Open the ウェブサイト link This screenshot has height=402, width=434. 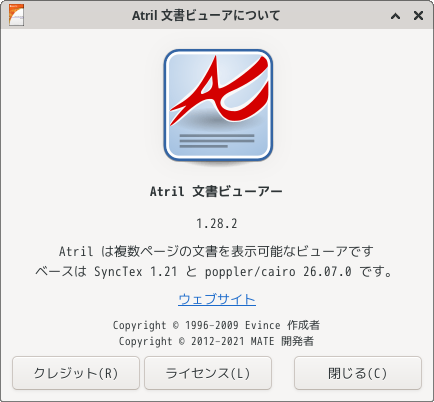pos(217,299)
